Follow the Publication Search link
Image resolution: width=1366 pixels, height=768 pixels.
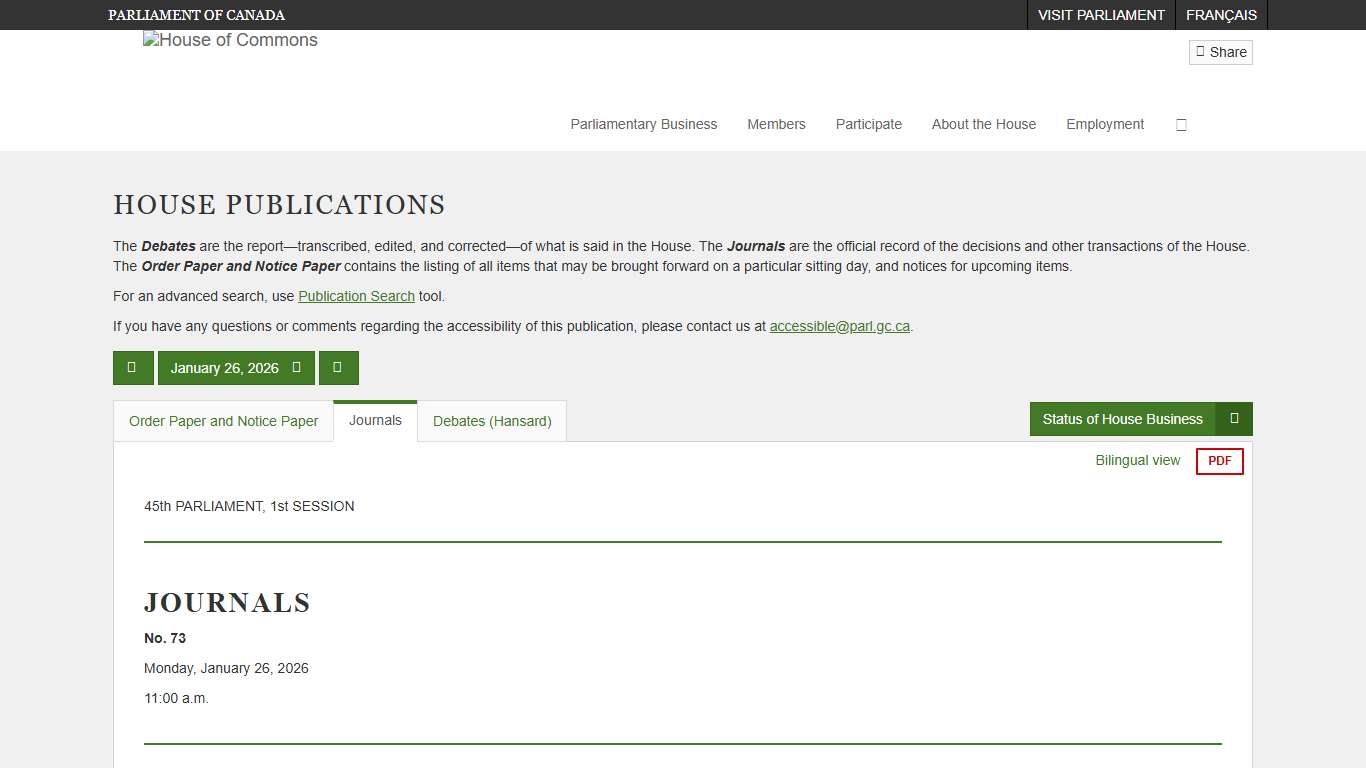[x=356, y=297]
